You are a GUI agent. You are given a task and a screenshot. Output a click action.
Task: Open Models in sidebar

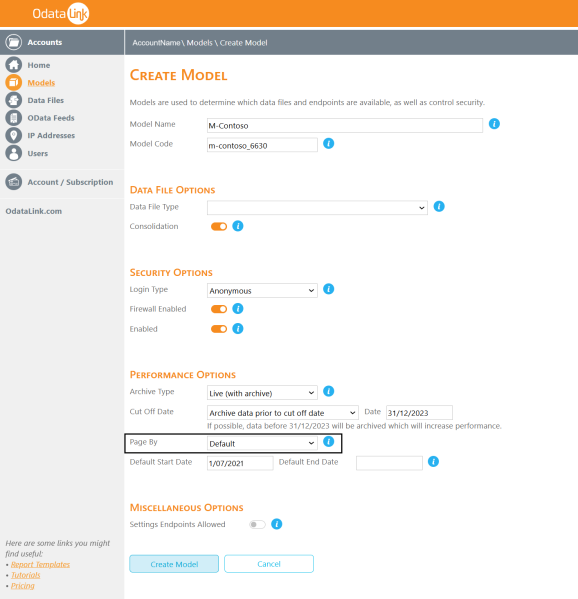click(x=41, y=83)
